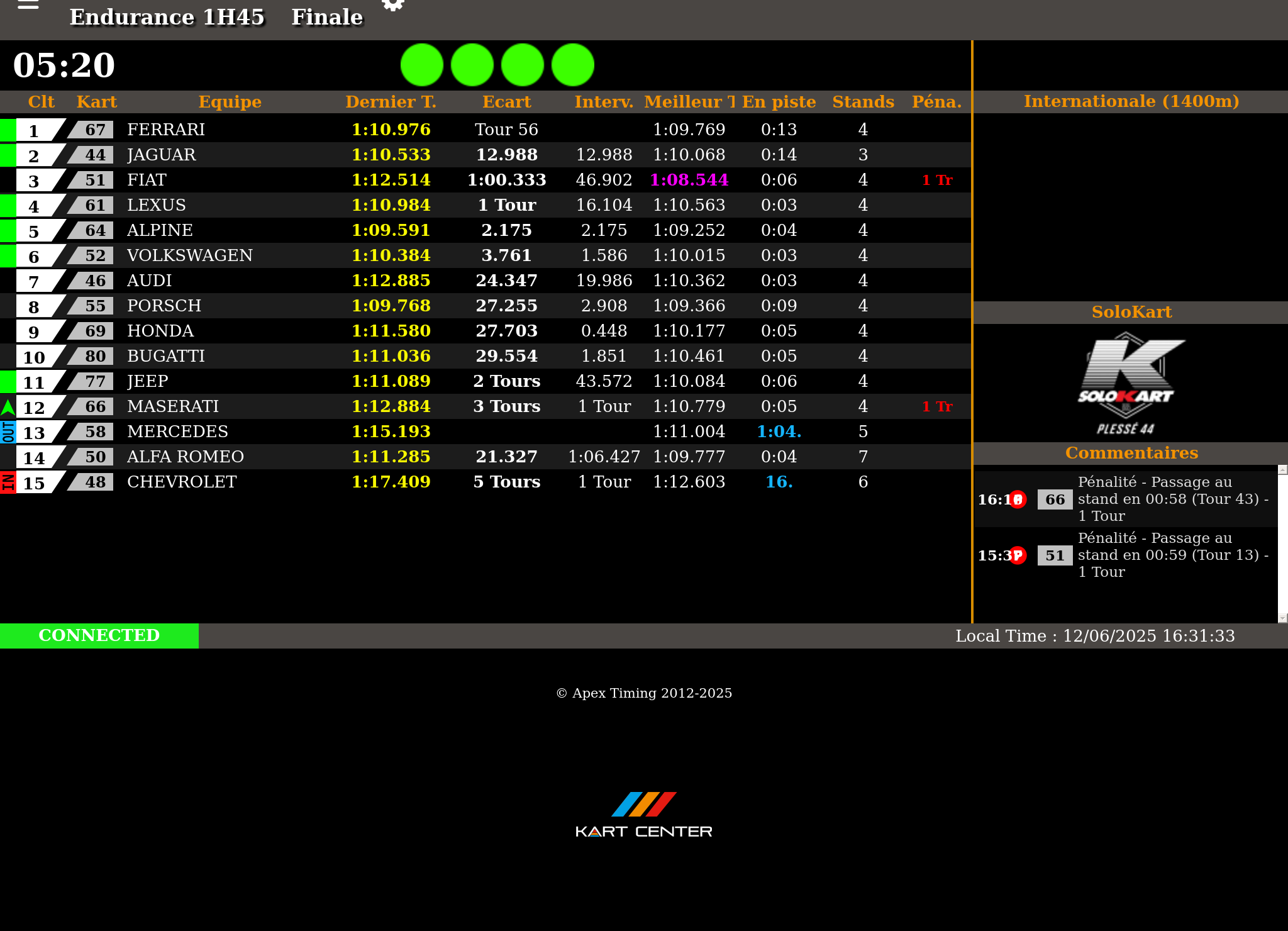Click the Local Time display
The image size is (1288, 931).
(1095, 636)
